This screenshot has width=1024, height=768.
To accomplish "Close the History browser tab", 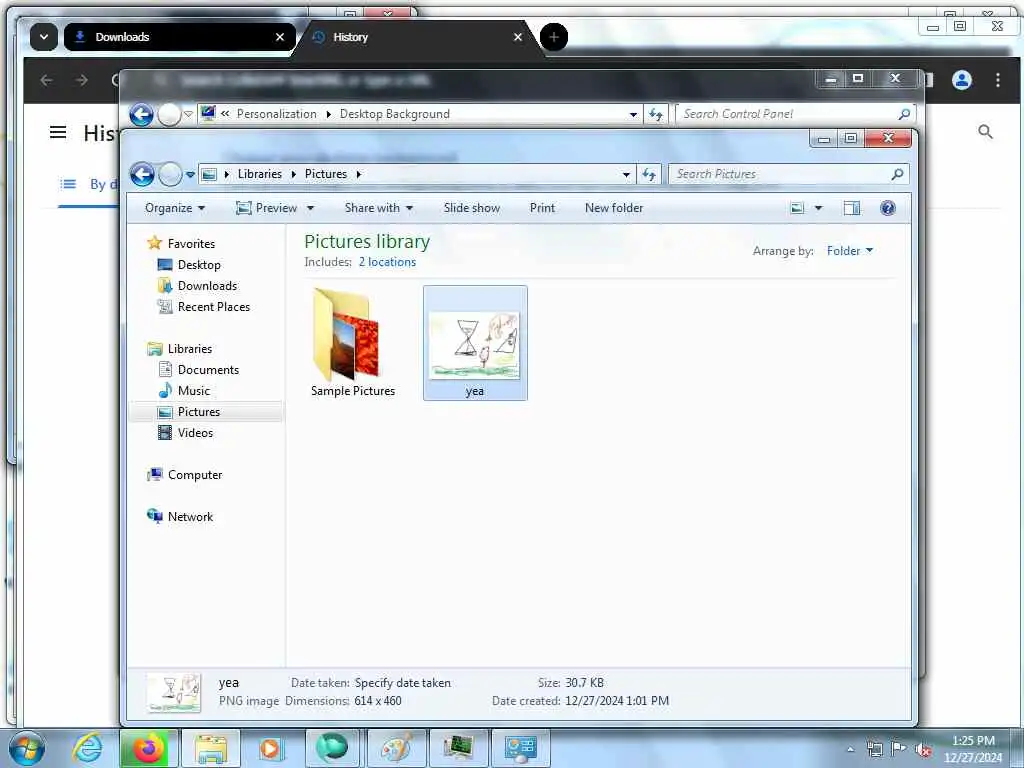I will (518, 37).
